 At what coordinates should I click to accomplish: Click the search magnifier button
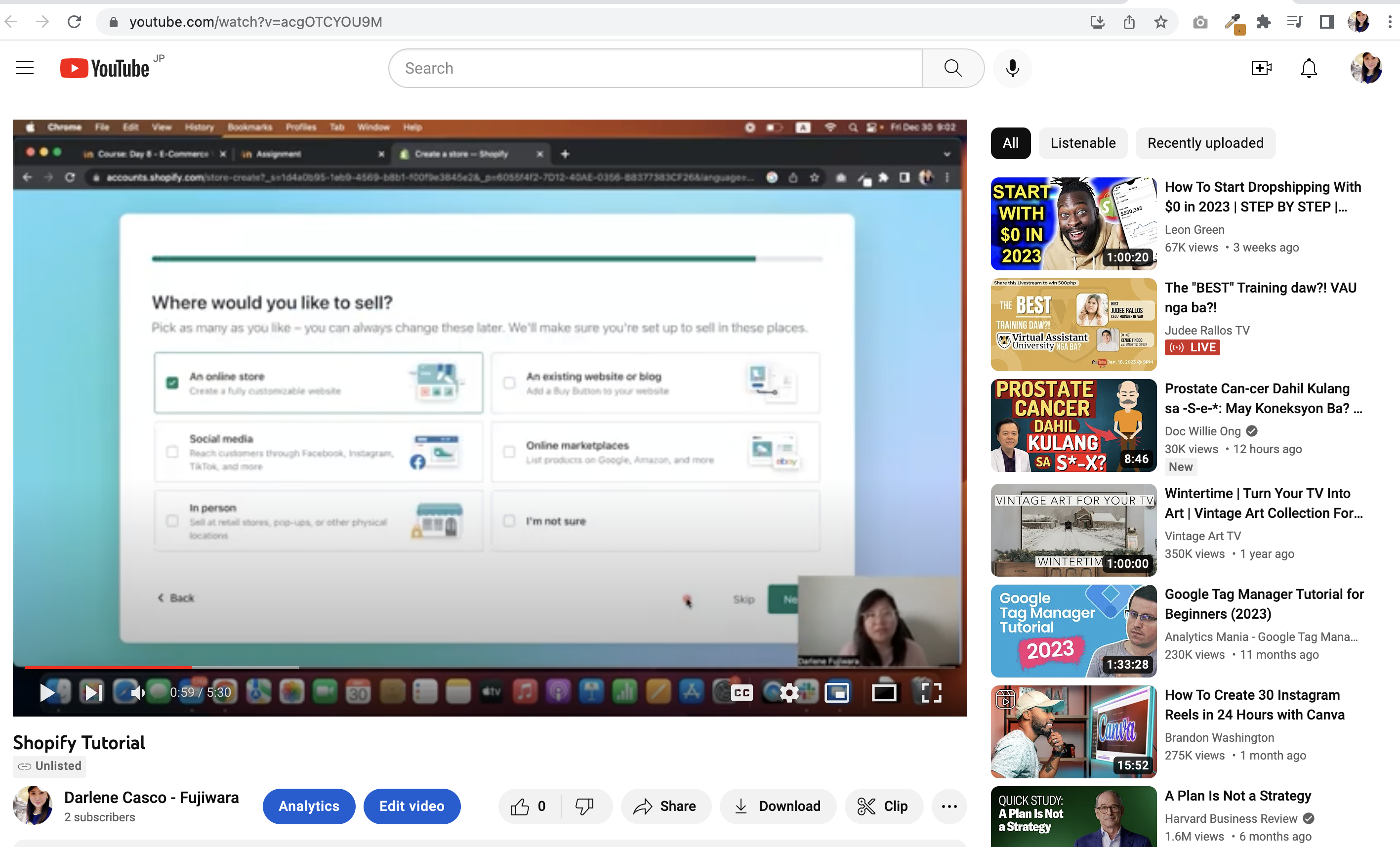(x=953, y=68)
